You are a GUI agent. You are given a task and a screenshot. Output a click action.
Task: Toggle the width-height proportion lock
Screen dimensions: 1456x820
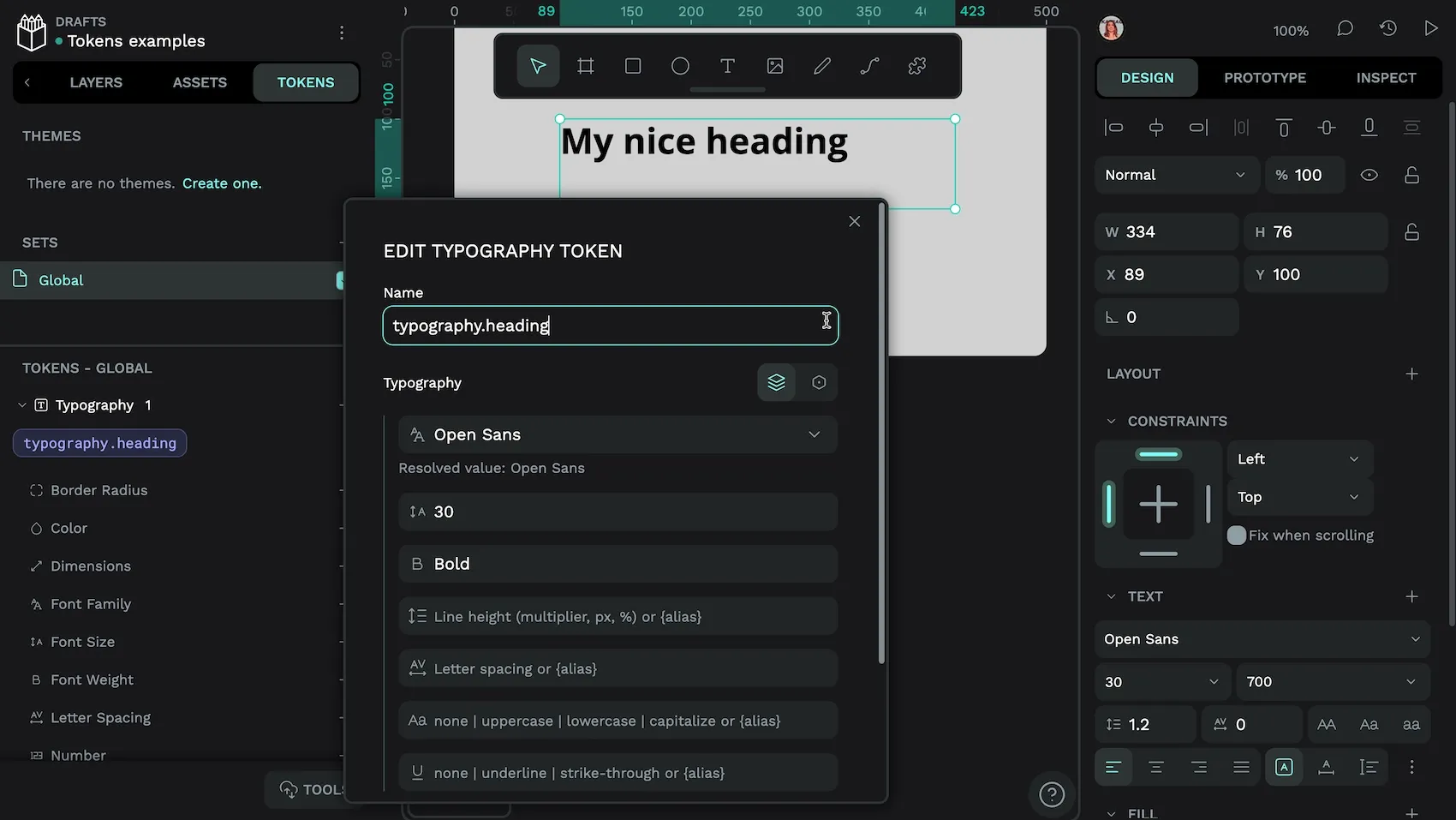(1411, 232)
